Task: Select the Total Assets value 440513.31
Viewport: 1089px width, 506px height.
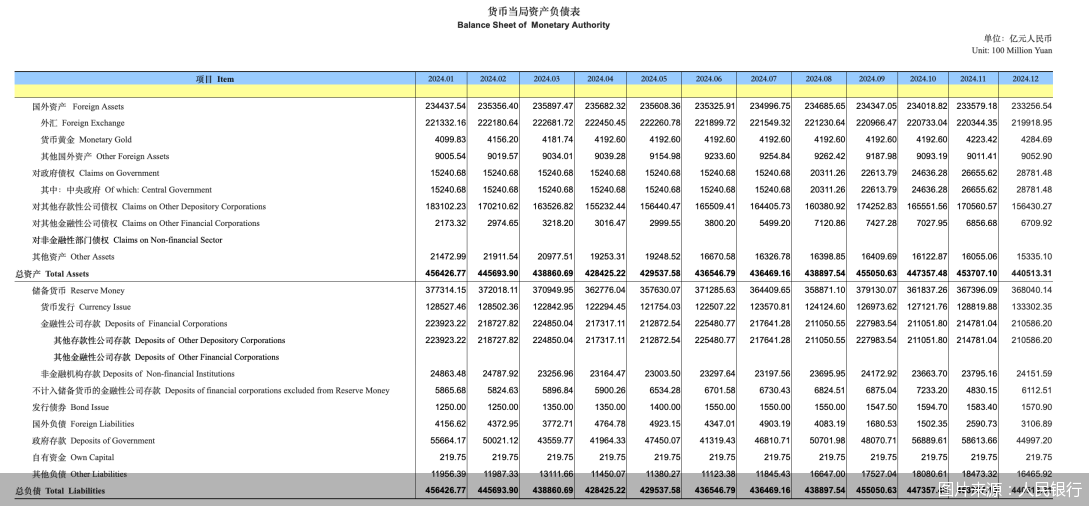Action: coord(1031,274)
